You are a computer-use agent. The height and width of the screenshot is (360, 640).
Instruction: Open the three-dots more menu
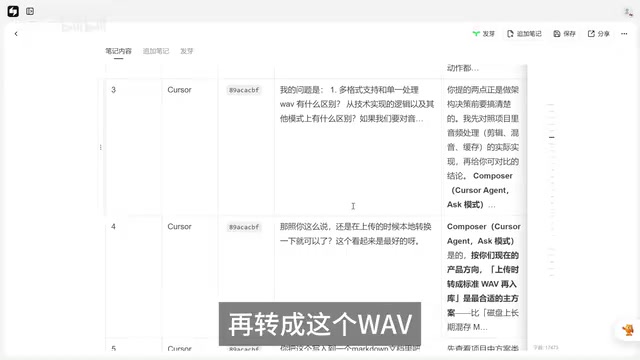[x=624, y=34]
